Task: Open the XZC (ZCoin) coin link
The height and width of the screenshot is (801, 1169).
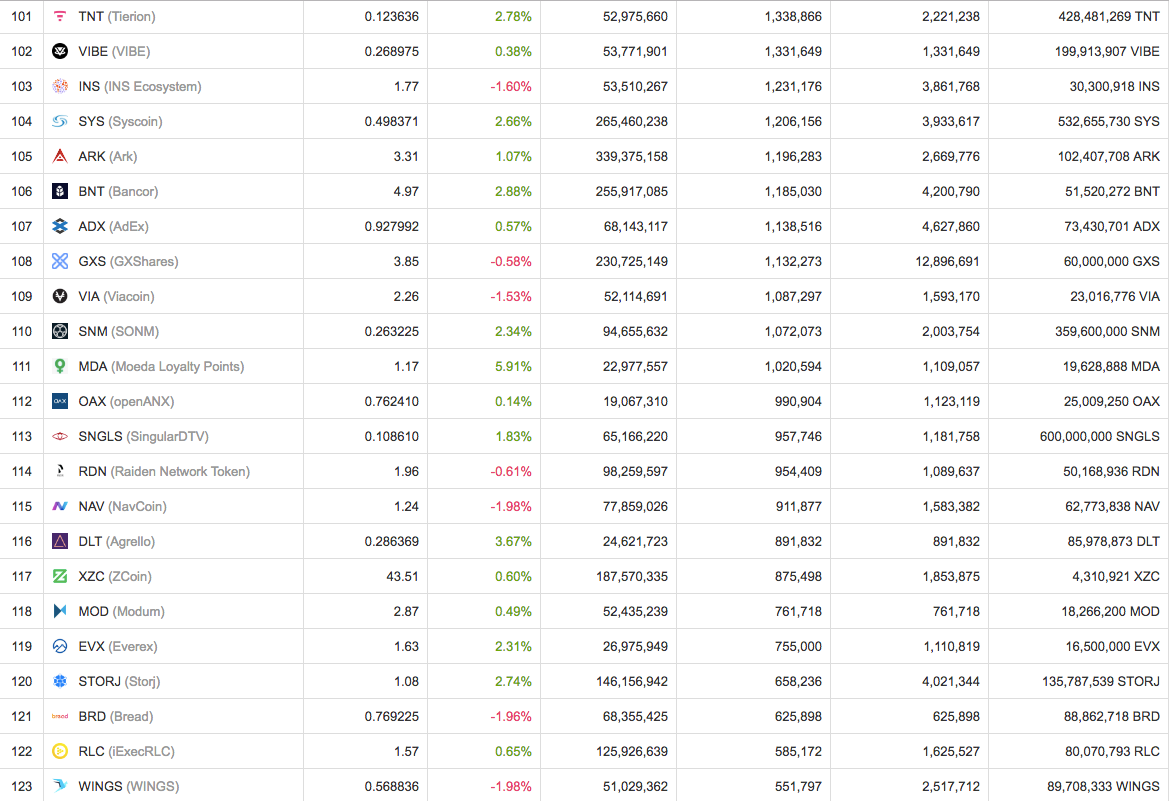Action: coord(115,577)
